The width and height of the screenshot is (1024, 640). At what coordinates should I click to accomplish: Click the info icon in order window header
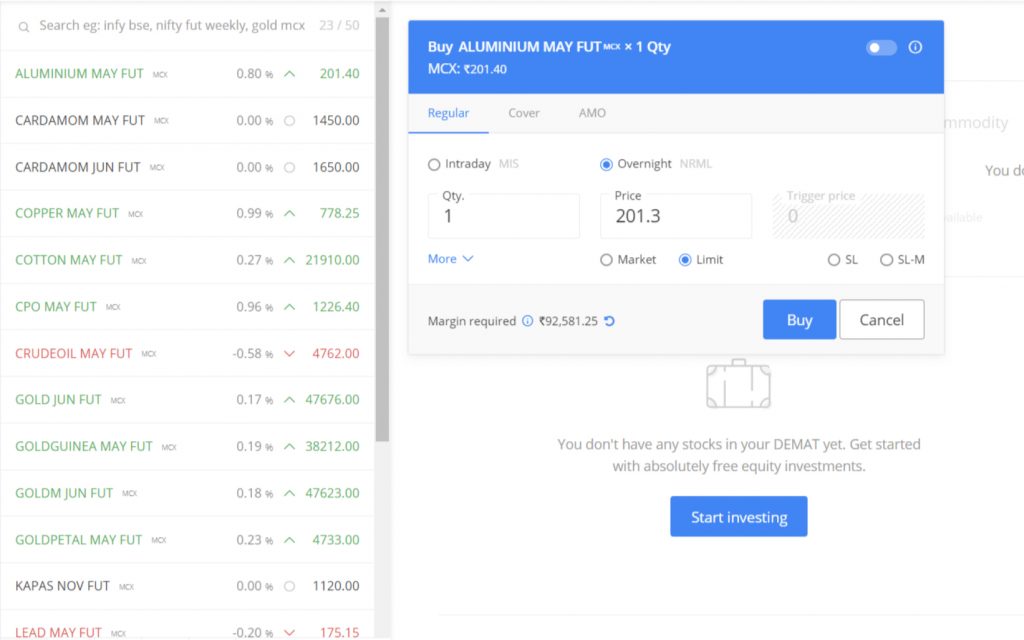[x=915, y=47]
